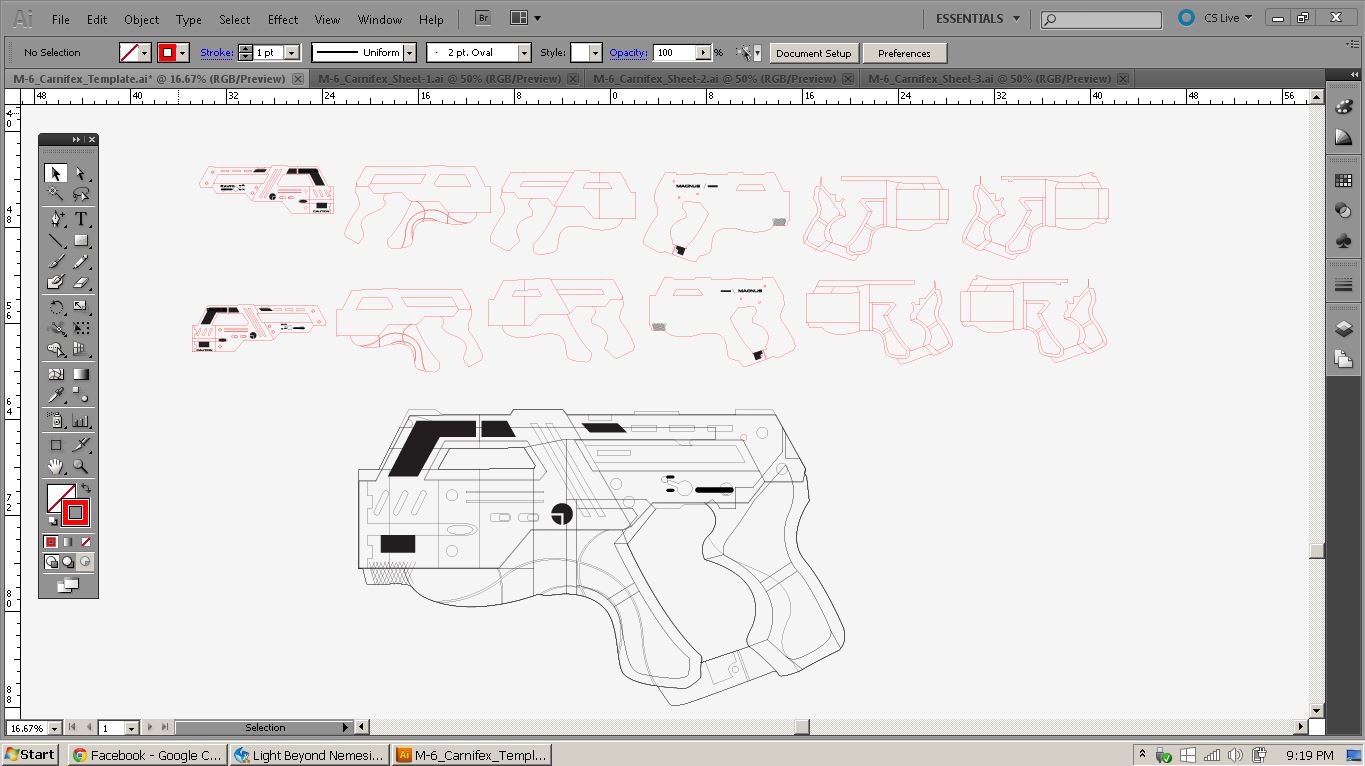Open graphic Style dropdown
Viewport: 1365px width, 766px height.
[x=596, y=53]
